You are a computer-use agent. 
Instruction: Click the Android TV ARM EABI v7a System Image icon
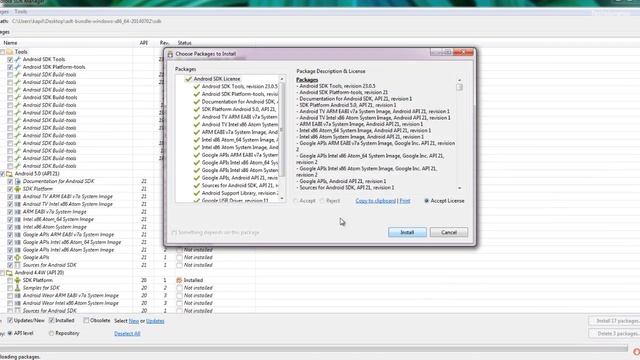click(18, 196)
